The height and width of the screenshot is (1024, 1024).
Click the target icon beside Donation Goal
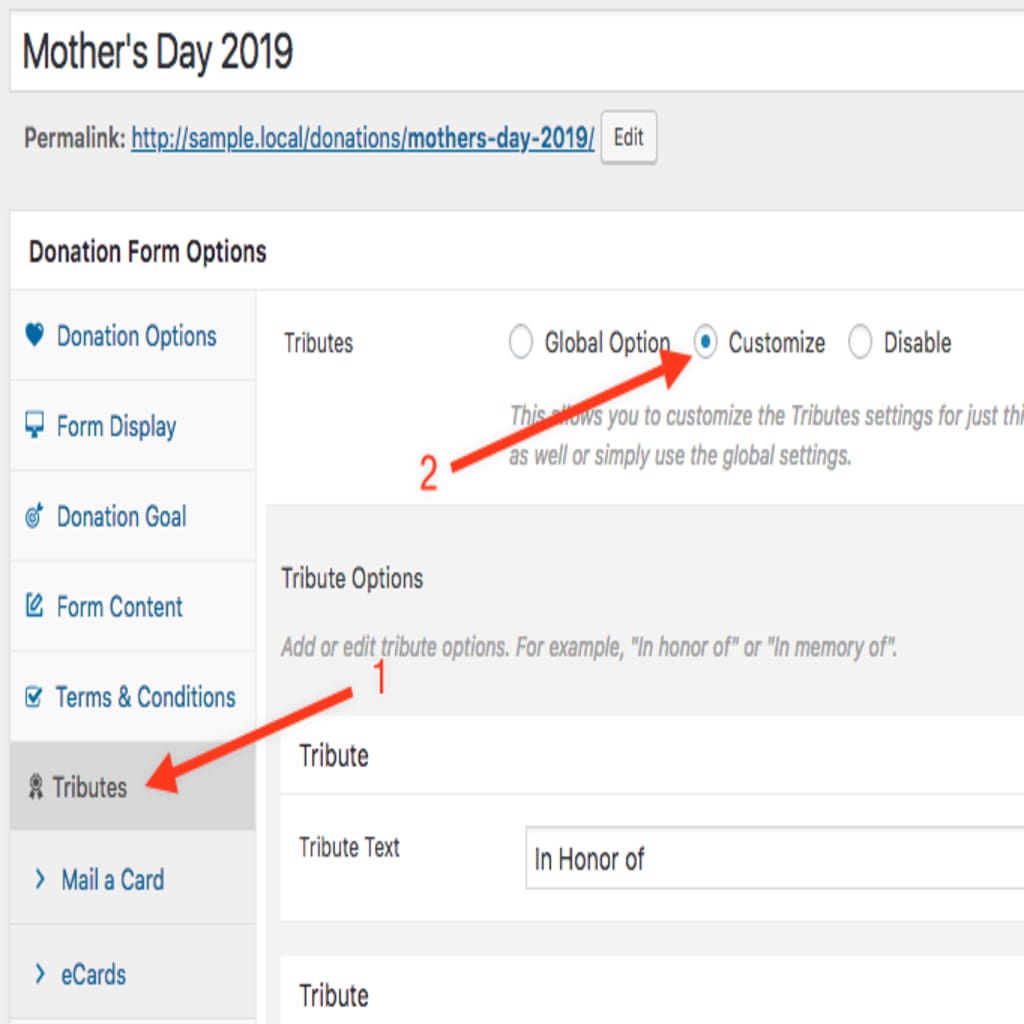pos(35,515)
